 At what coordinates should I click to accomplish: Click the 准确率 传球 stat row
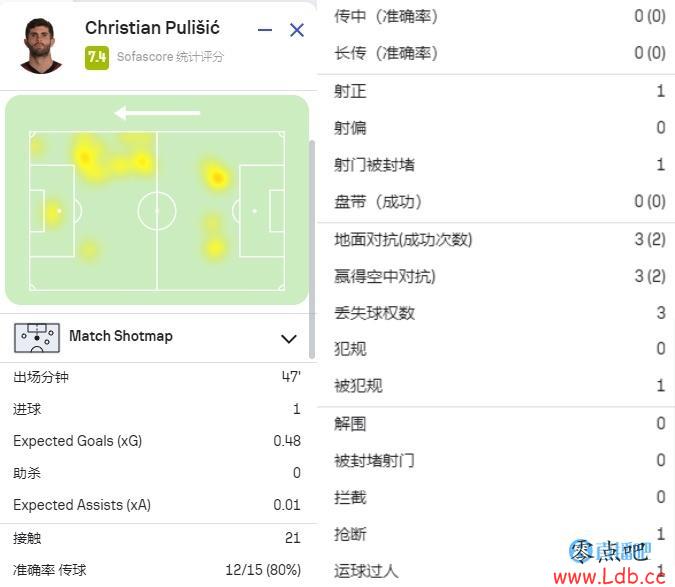coord(157,569)
